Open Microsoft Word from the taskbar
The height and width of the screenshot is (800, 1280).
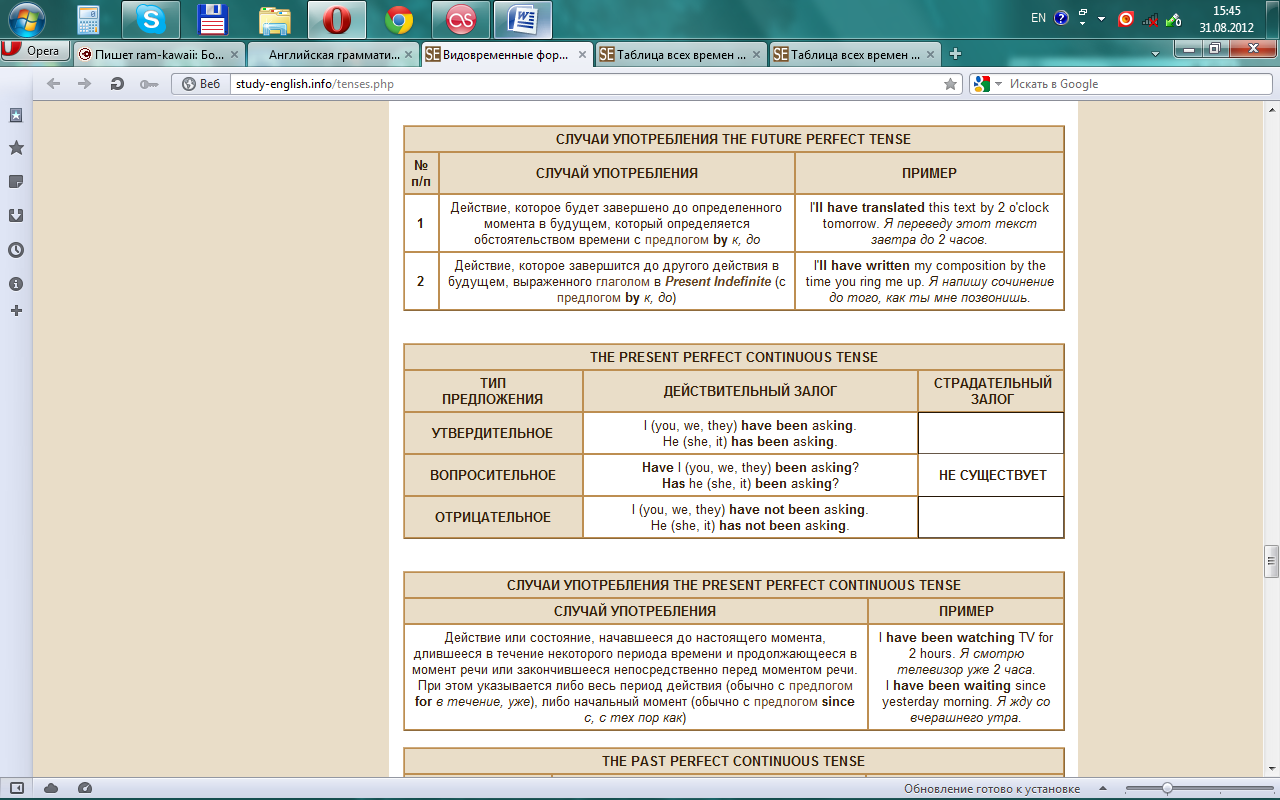[523, 19]
